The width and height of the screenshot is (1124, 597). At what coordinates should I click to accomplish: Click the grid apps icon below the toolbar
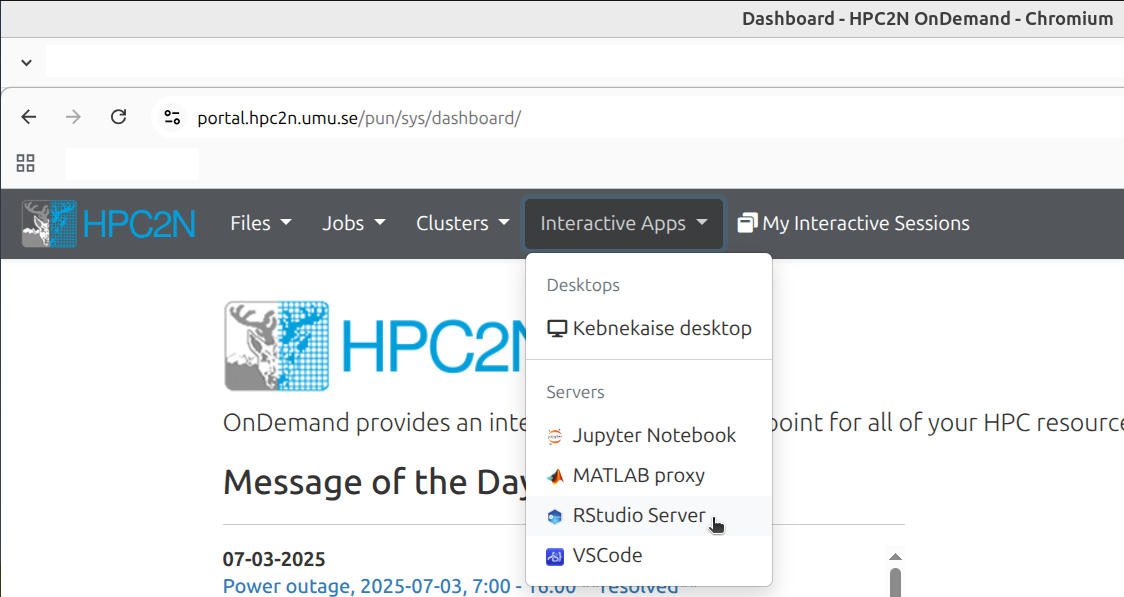(25, 162)
